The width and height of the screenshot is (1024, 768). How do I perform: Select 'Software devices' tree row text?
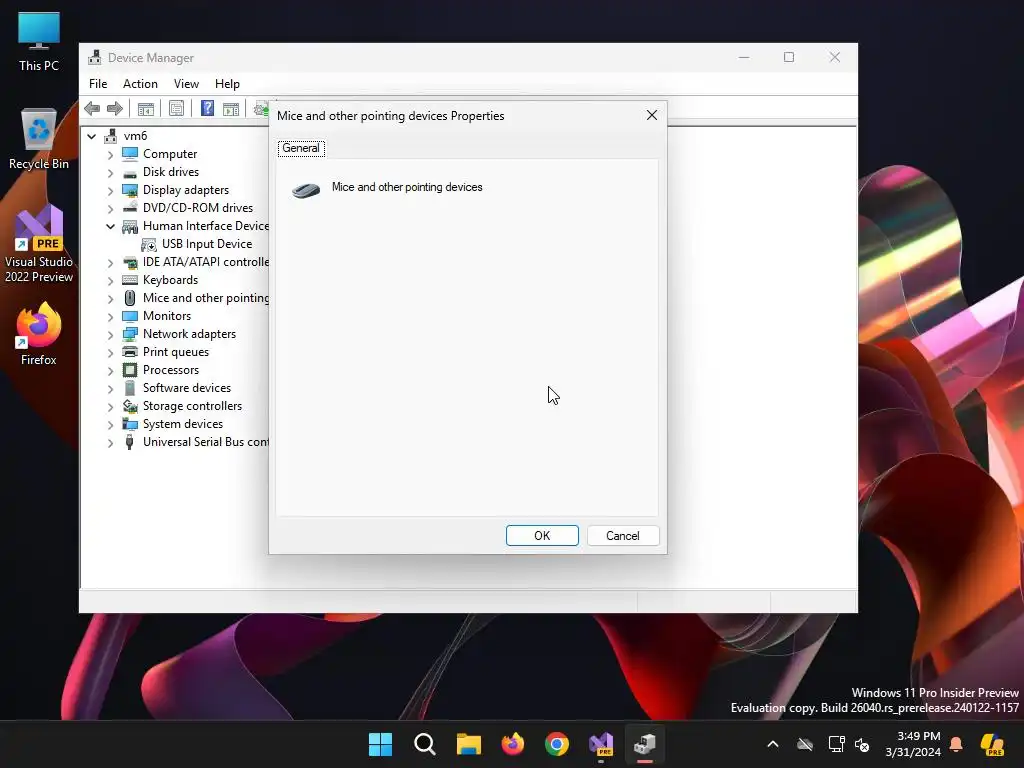pos(187,388)
